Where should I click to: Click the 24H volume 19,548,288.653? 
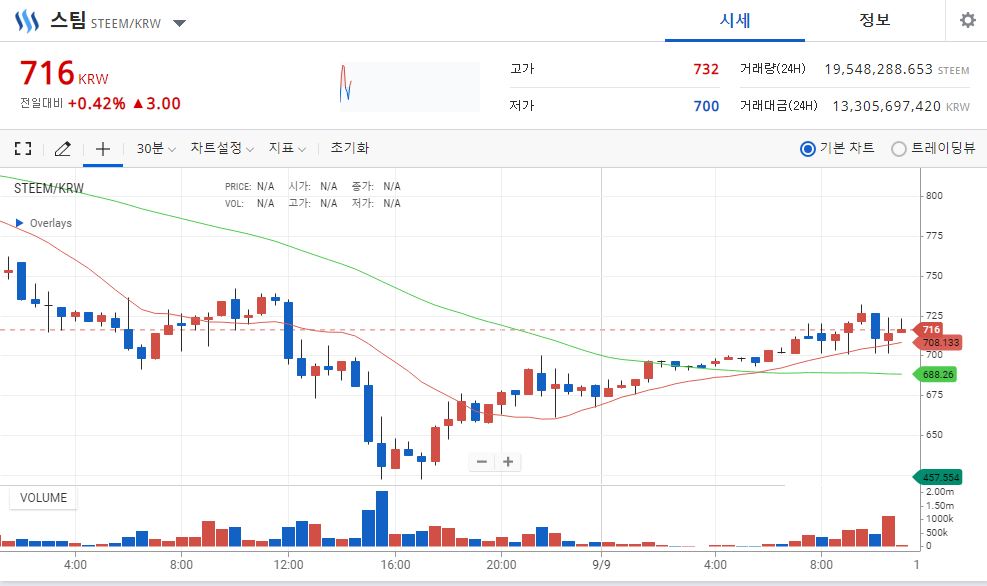[879, 69]
